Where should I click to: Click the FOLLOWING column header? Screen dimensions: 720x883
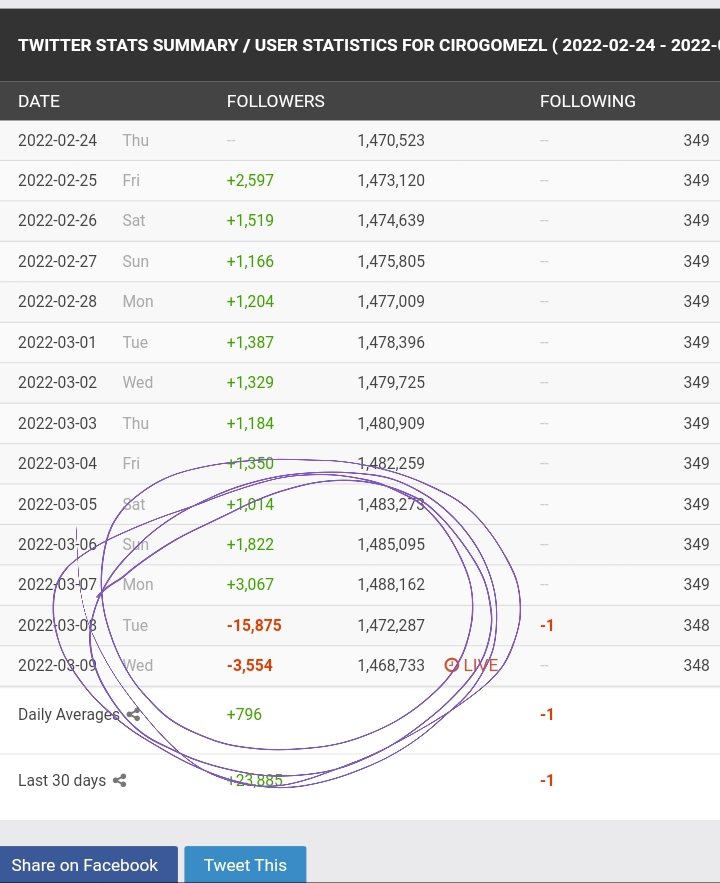[x=587, y=101]
